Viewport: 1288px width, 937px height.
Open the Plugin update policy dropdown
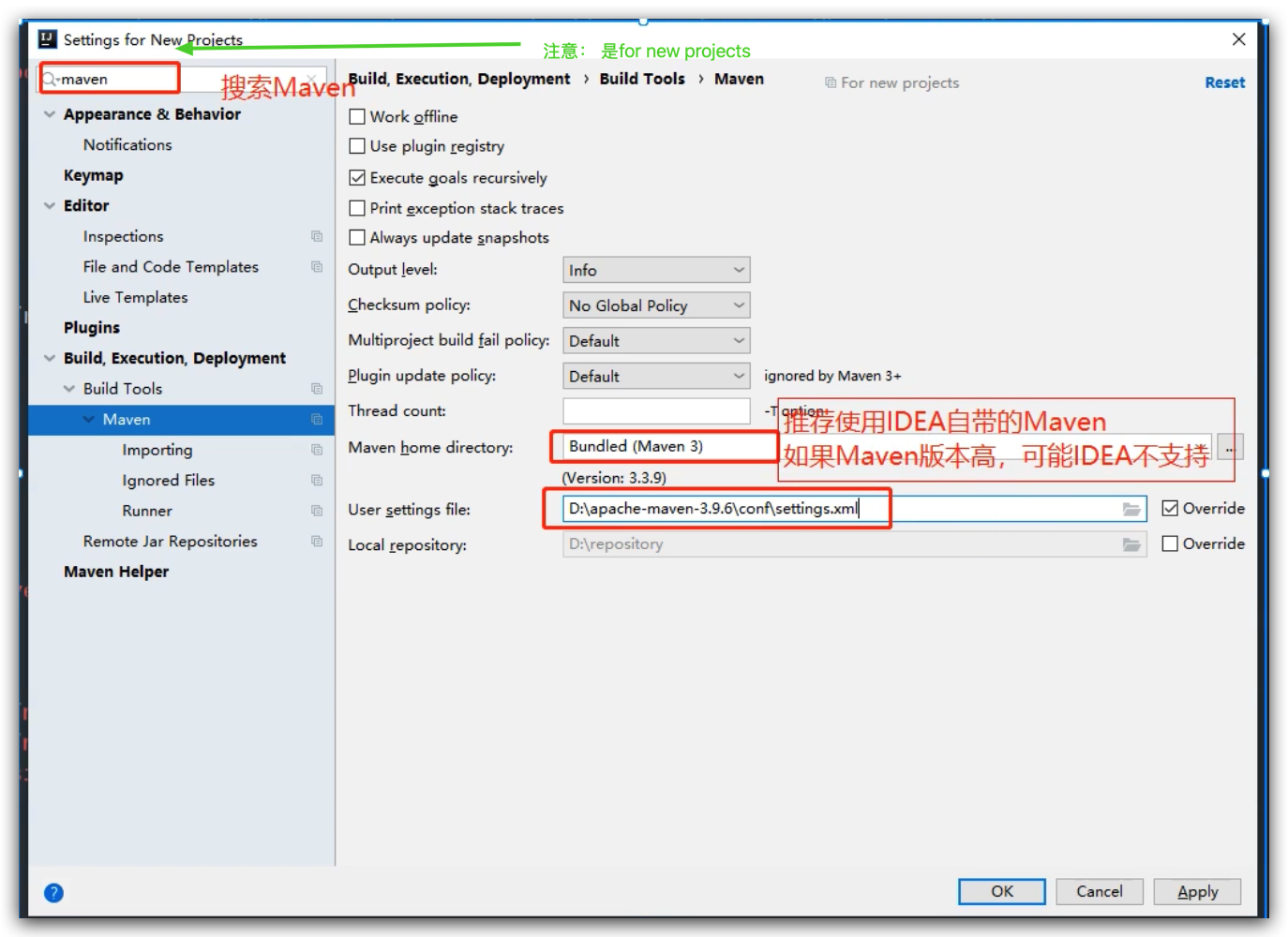click(x=656, y=377)
